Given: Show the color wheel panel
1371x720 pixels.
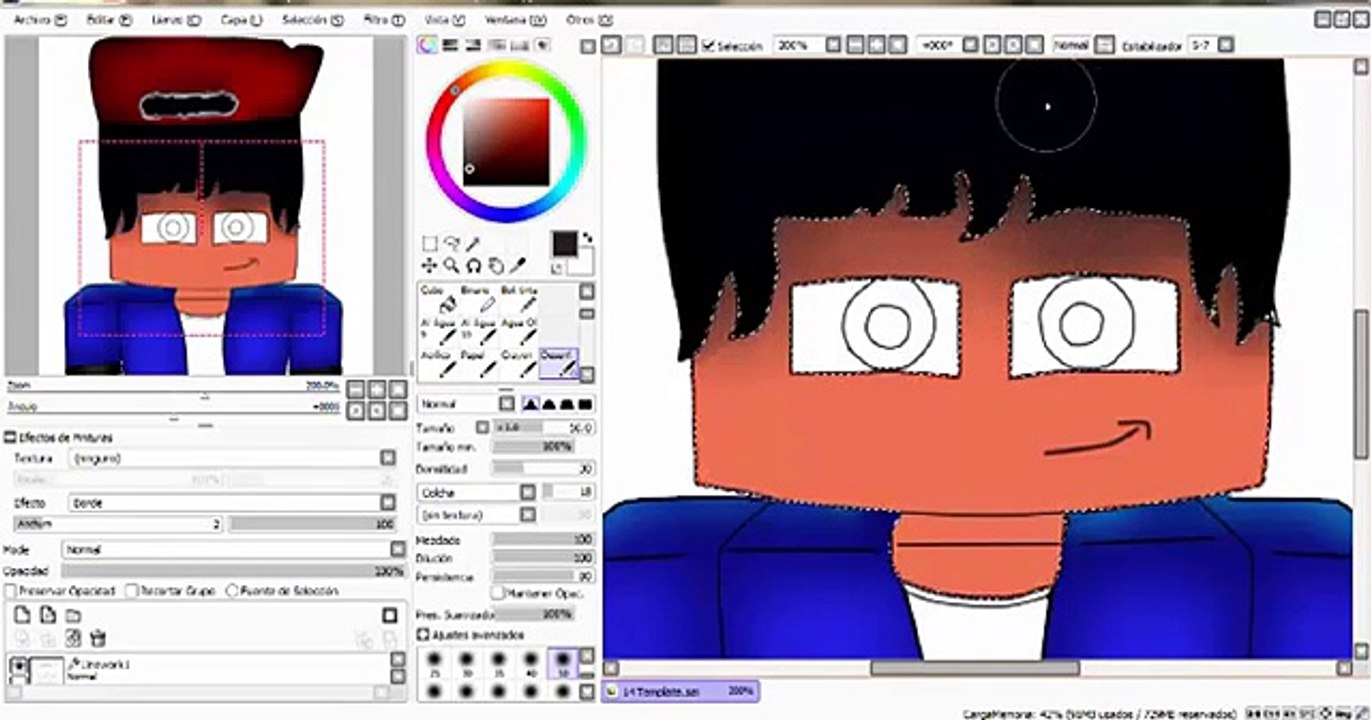Looking at the screenshot, I should tap(428, 45).
